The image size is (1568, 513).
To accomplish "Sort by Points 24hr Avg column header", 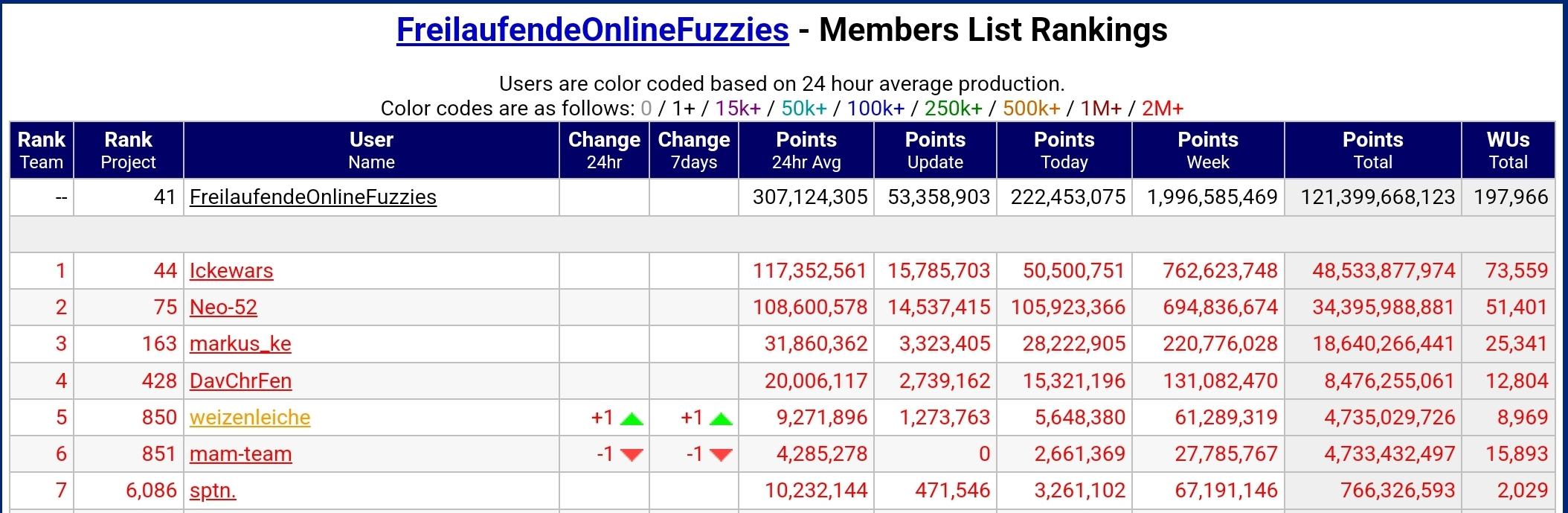I will pos(806,150).
